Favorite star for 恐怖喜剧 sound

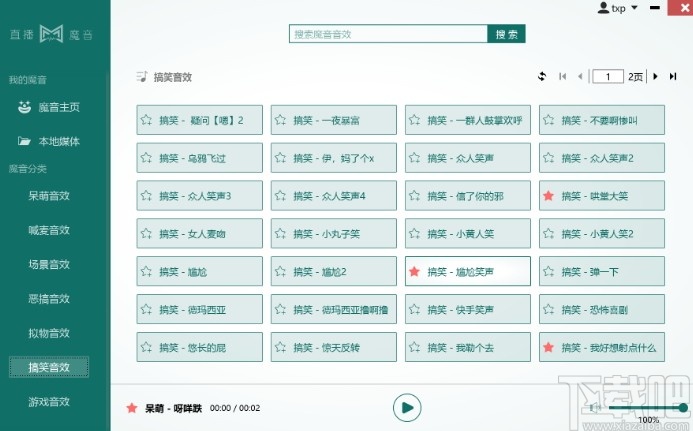coord(548,309)
